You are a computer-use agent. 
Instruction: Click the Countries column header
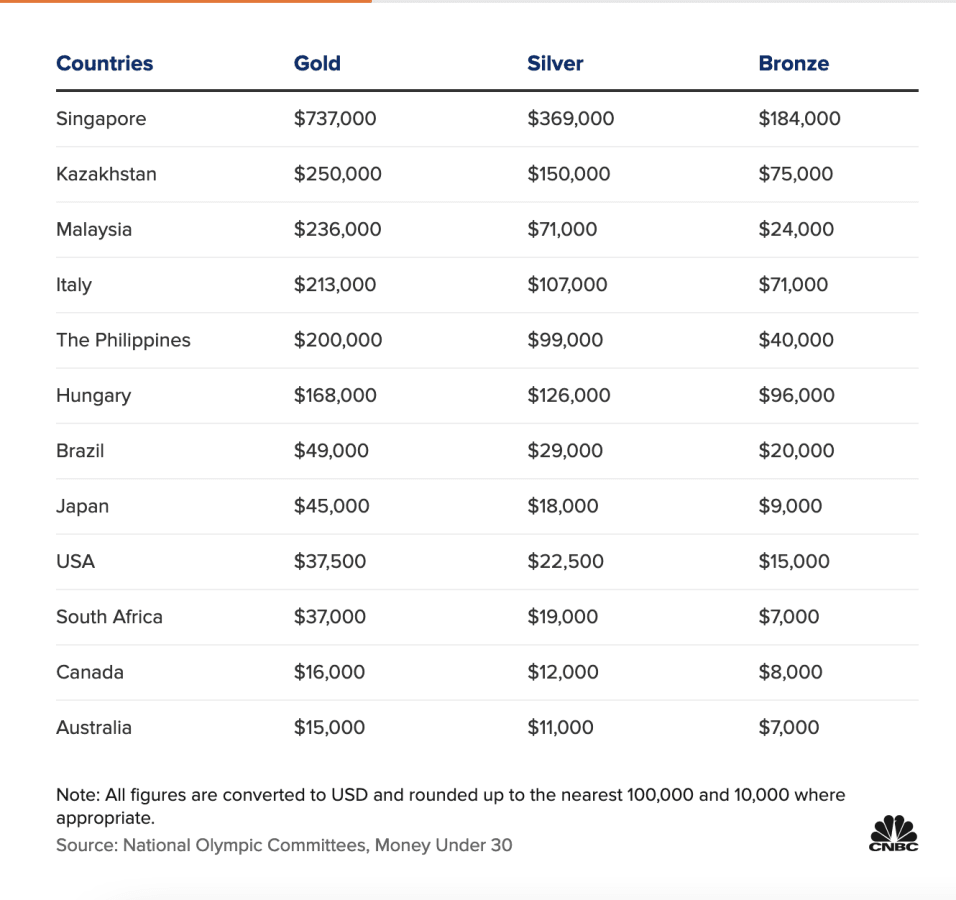(x=105, y=63)
